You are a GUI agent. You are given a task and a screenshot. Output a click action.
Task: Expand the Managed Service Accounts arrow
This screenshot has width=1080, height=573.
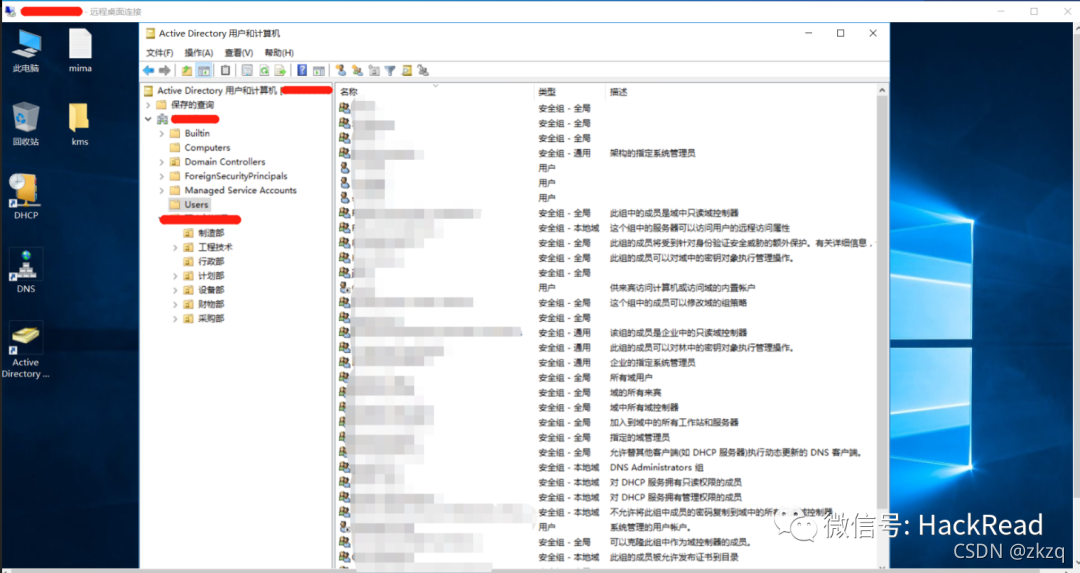162,191
